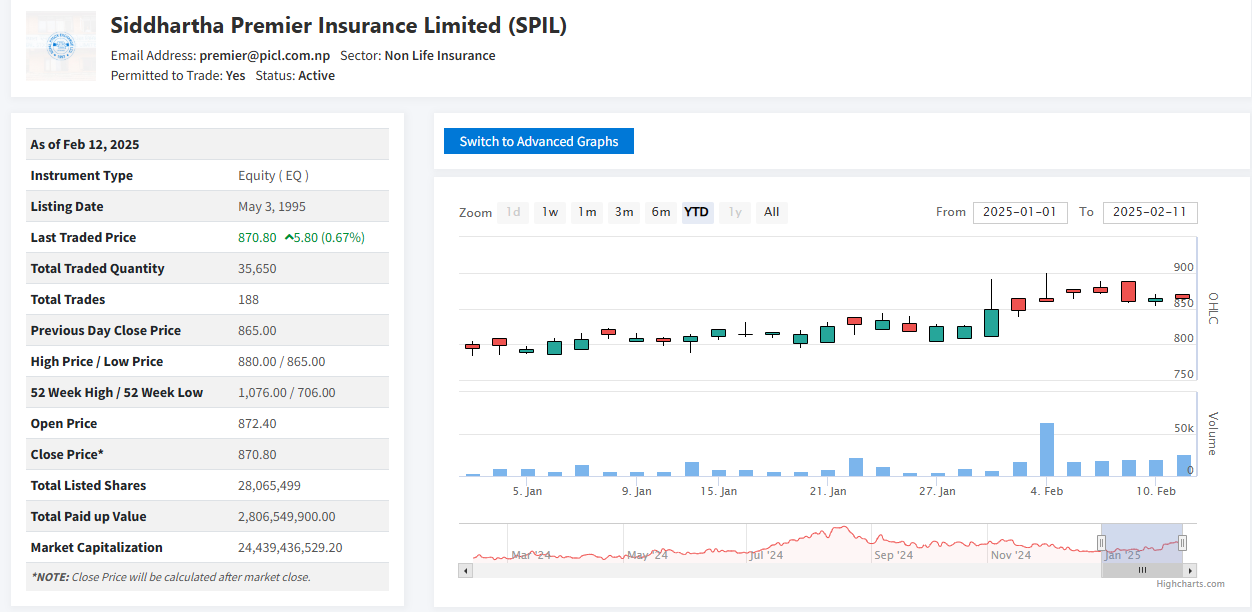This screenshot has width=1252, height=612.
Task: Click the Close Price note text
Action: coord(171,577)
